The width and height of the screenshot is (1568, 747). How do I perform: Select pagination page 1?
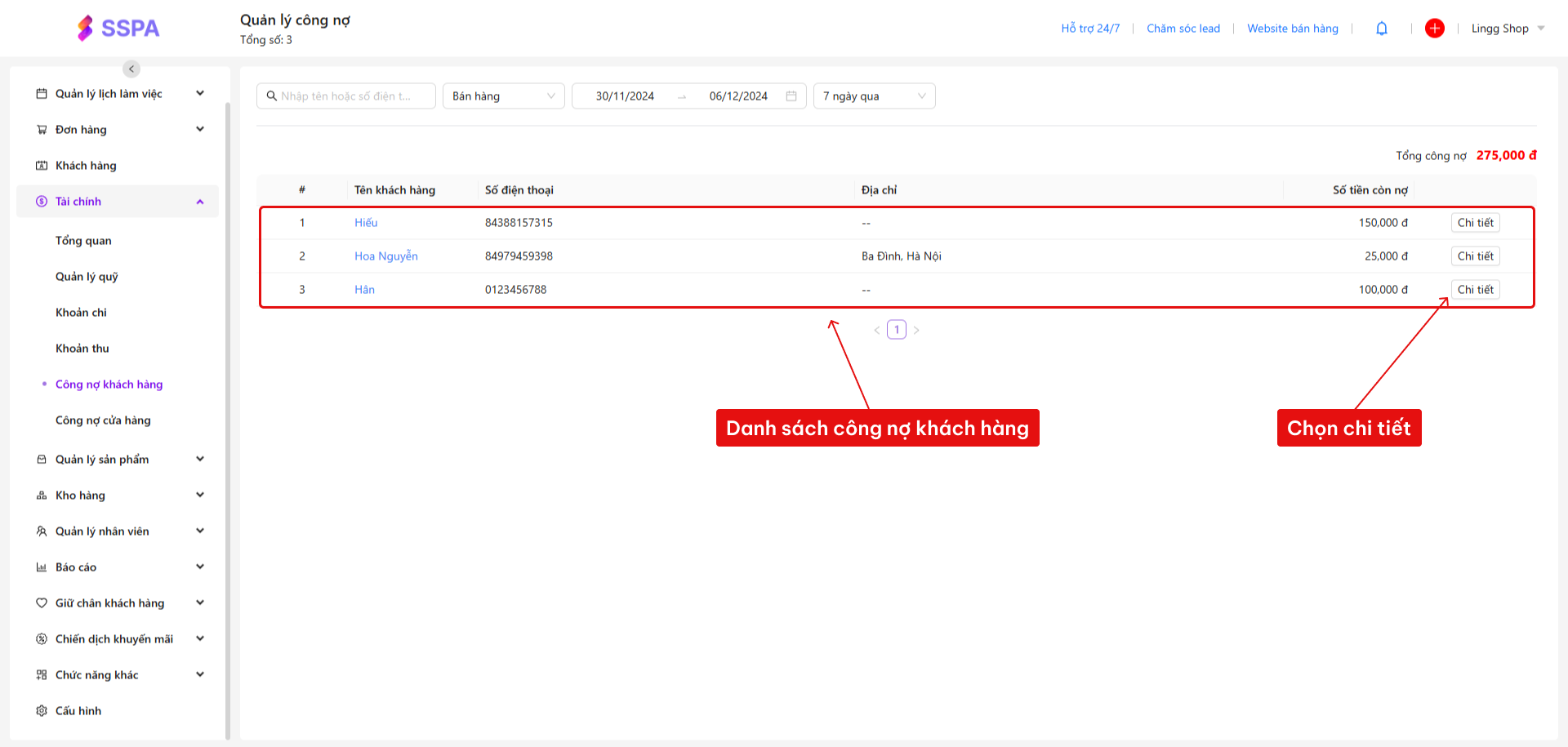(897, 330)
